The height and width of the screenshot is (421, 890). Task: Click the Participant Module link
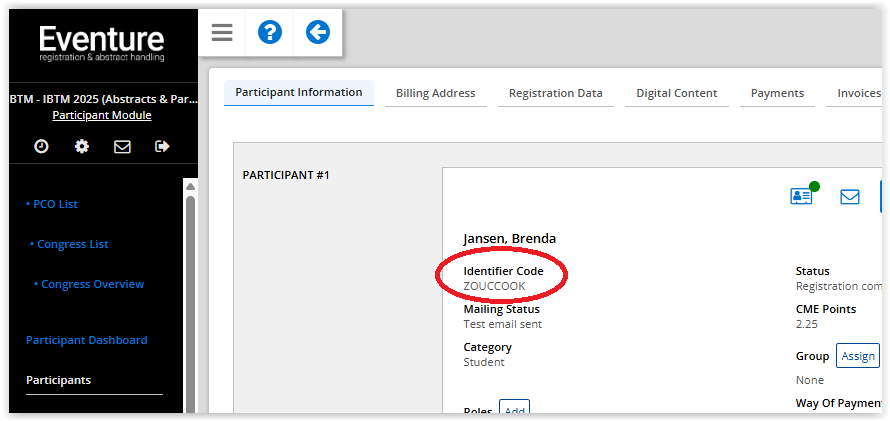click(102, 115)
